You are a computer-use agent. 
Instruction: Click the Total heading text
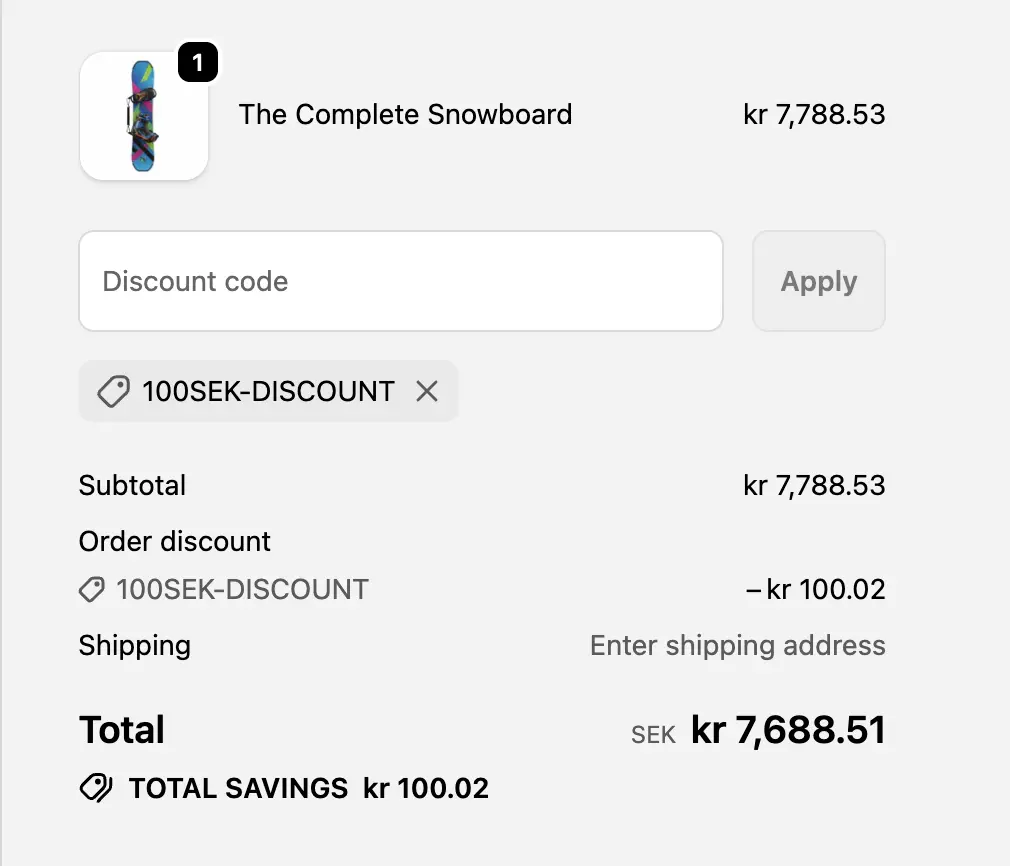[x=122, y=730]
